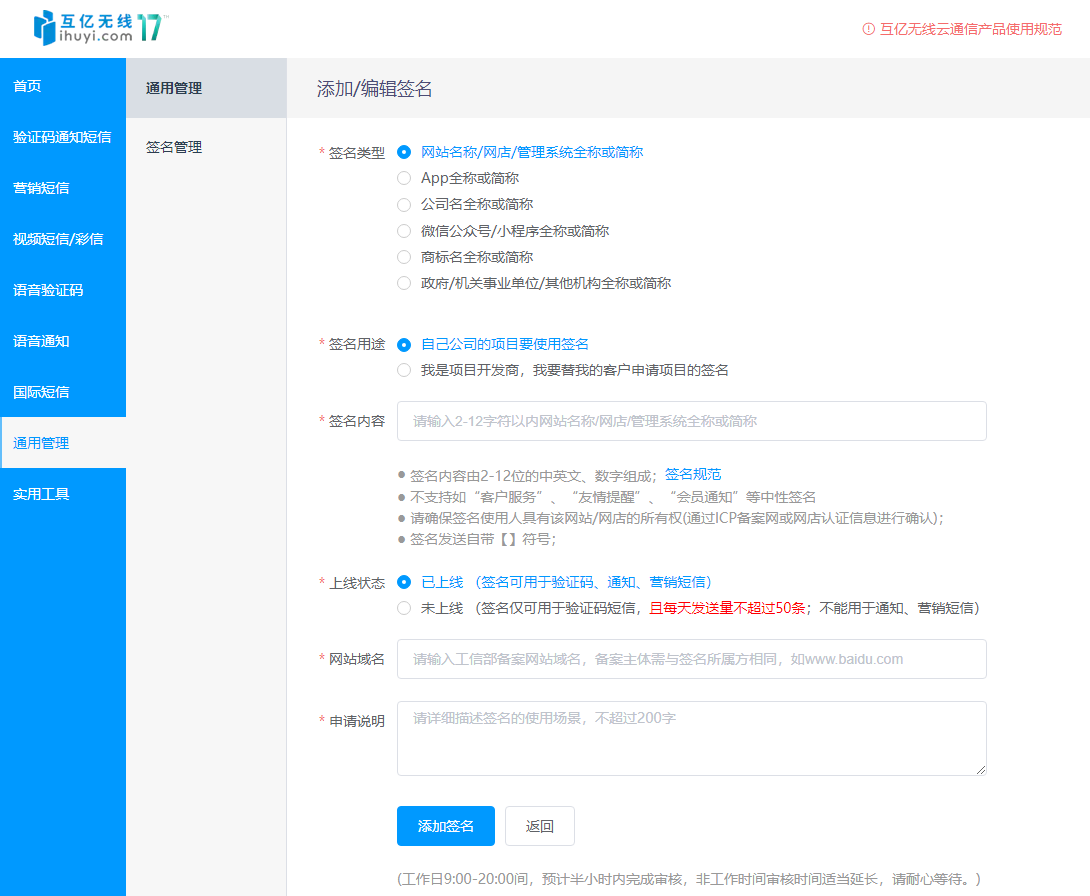Select the project developer signature purpose option
This screenshot has height=896, width=1090.
404,370
